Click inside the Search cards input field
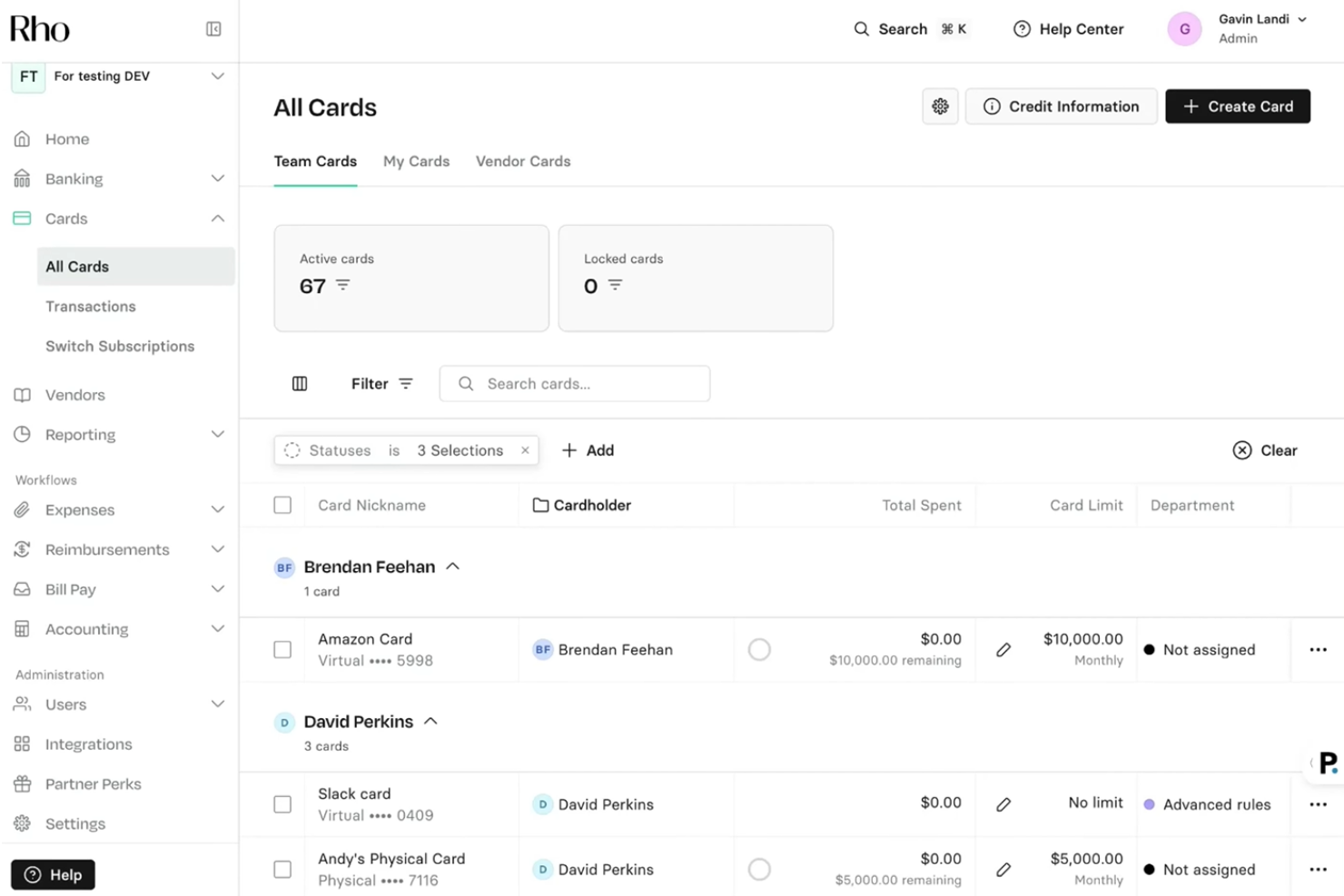Image resolution: width=1344 pixels, height=896 pixels. point(575,383)
